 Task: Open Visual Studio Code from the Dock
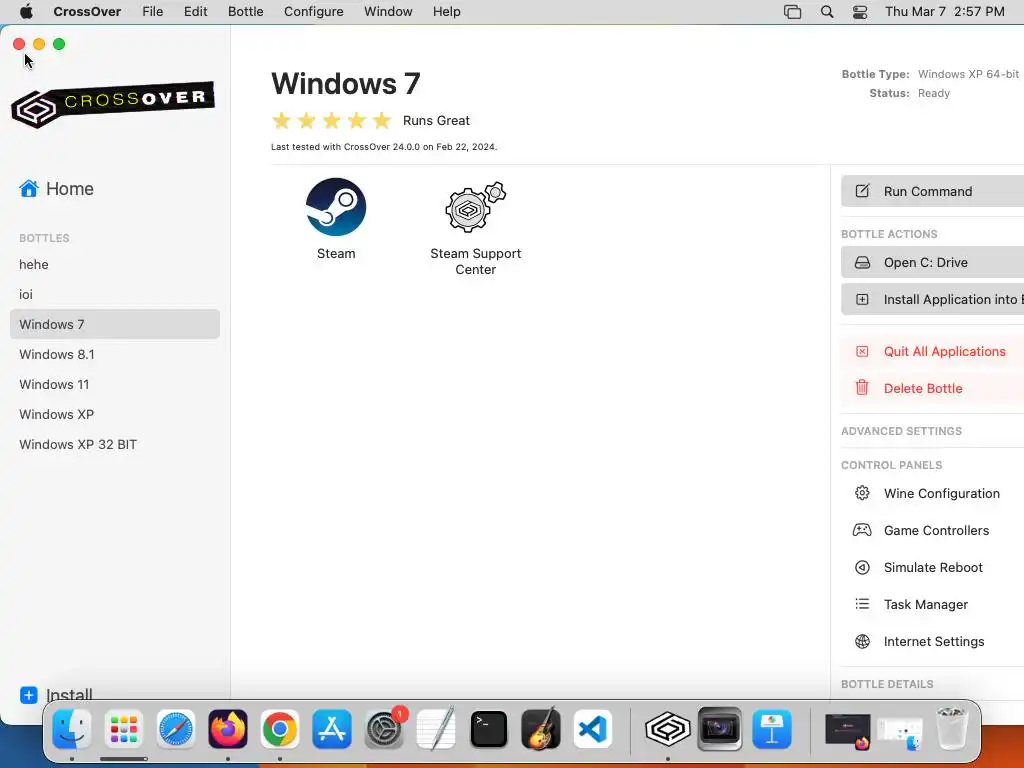[x=593, y=729]
